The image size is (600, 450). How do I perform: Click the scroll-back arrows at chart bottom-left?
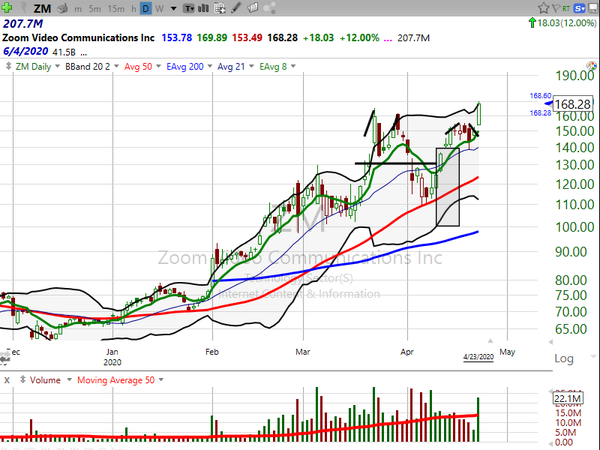point(5,358)
